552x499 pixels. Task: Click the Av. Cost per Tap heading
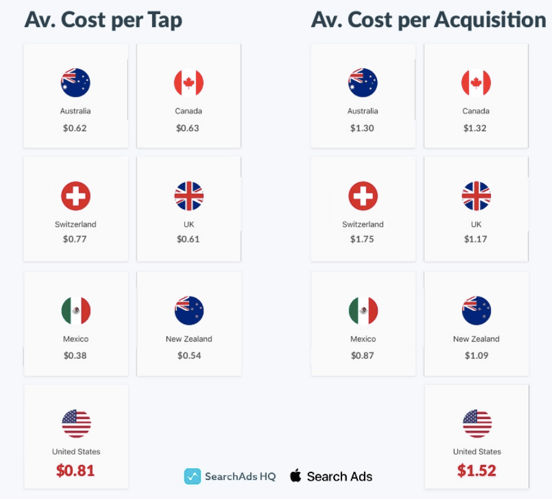click(x=104, y=20)
